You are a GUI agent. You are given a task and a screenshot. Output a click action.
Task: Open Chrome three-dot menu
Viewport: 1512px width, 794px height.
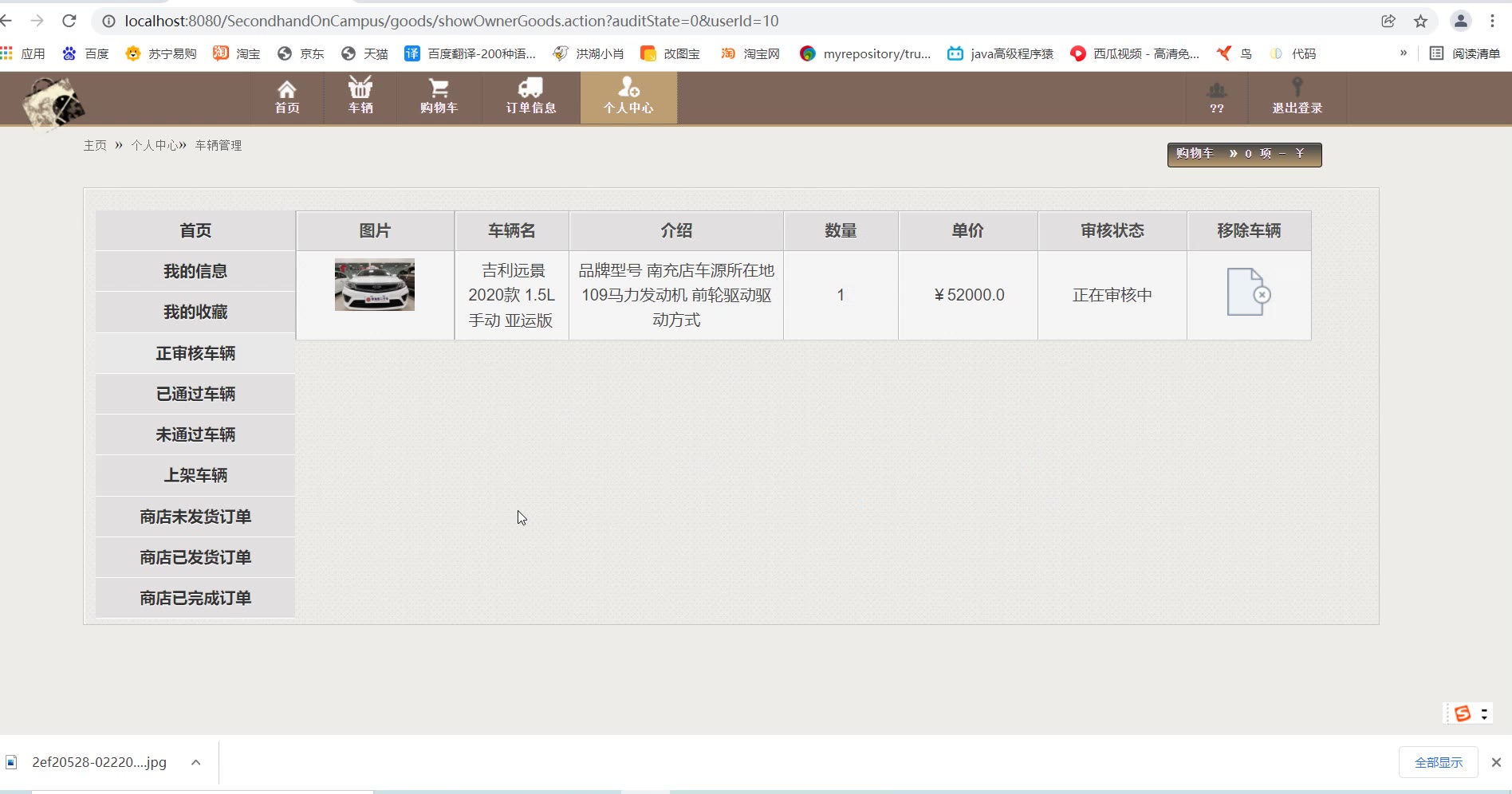pos(1492,22)
